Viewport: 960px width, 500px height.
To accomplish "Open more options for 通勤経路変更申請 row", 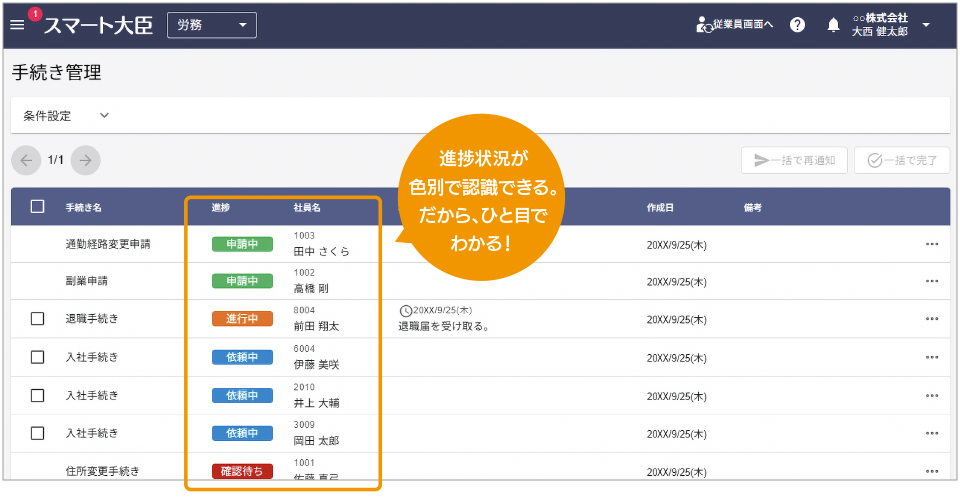I will tap(932, 244).
